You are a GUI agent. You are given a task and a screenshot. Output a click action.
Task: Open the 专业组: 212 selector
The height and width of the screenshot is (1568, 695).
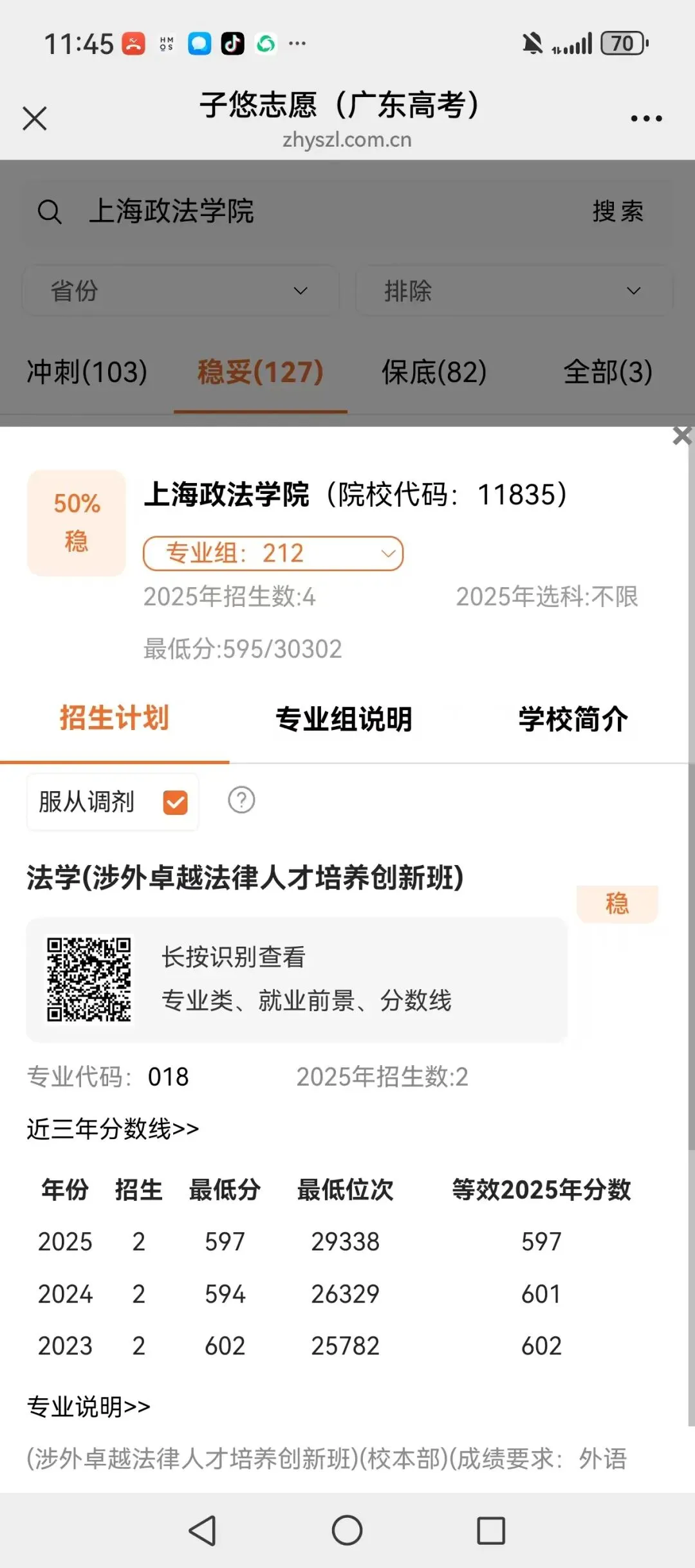273,553
